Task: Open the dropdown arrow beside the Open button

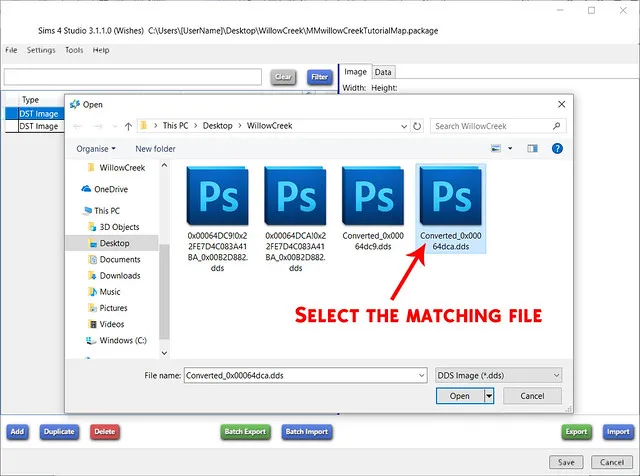Action: click(489, 396)
